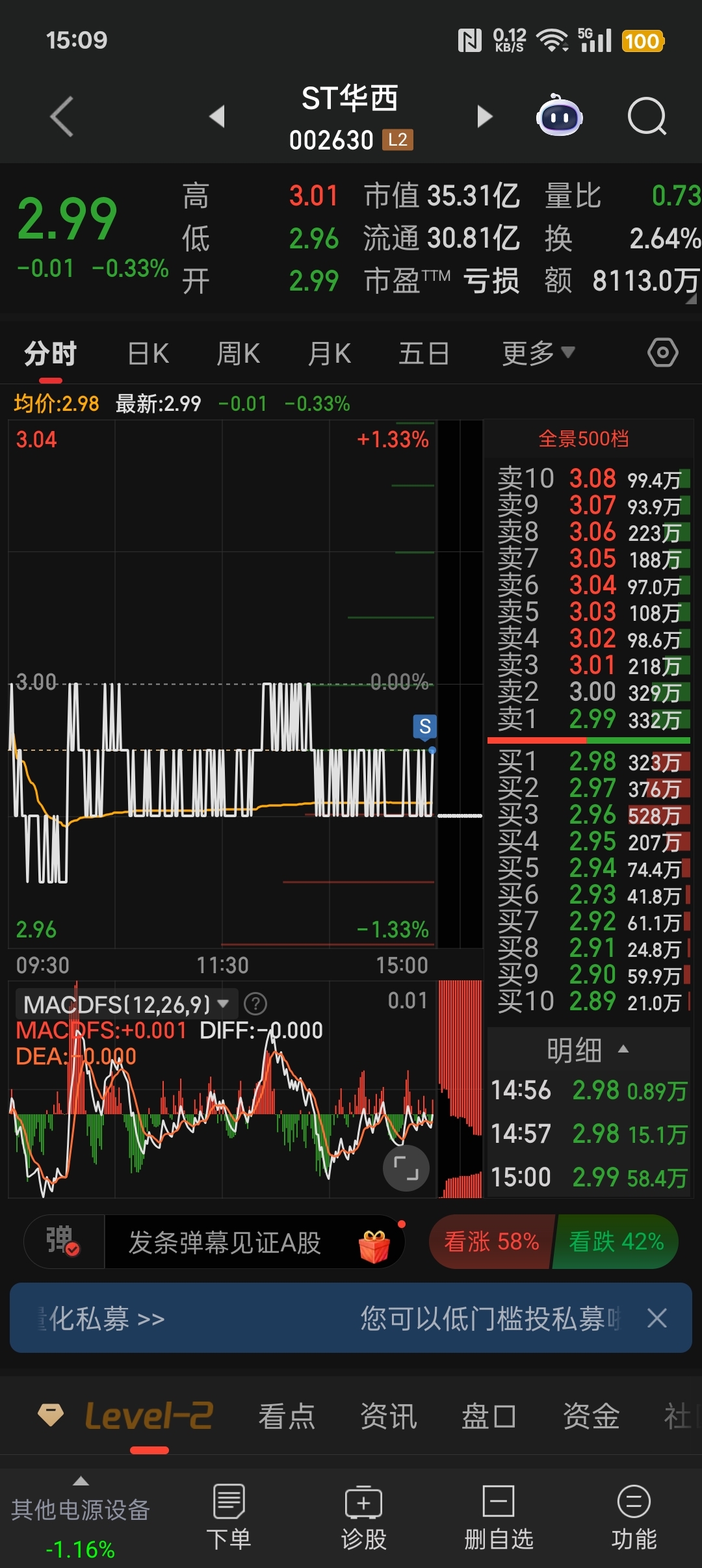Open the AI robot assistant icon
This screenshot has height=1568, width=702.
pos(559,116)
